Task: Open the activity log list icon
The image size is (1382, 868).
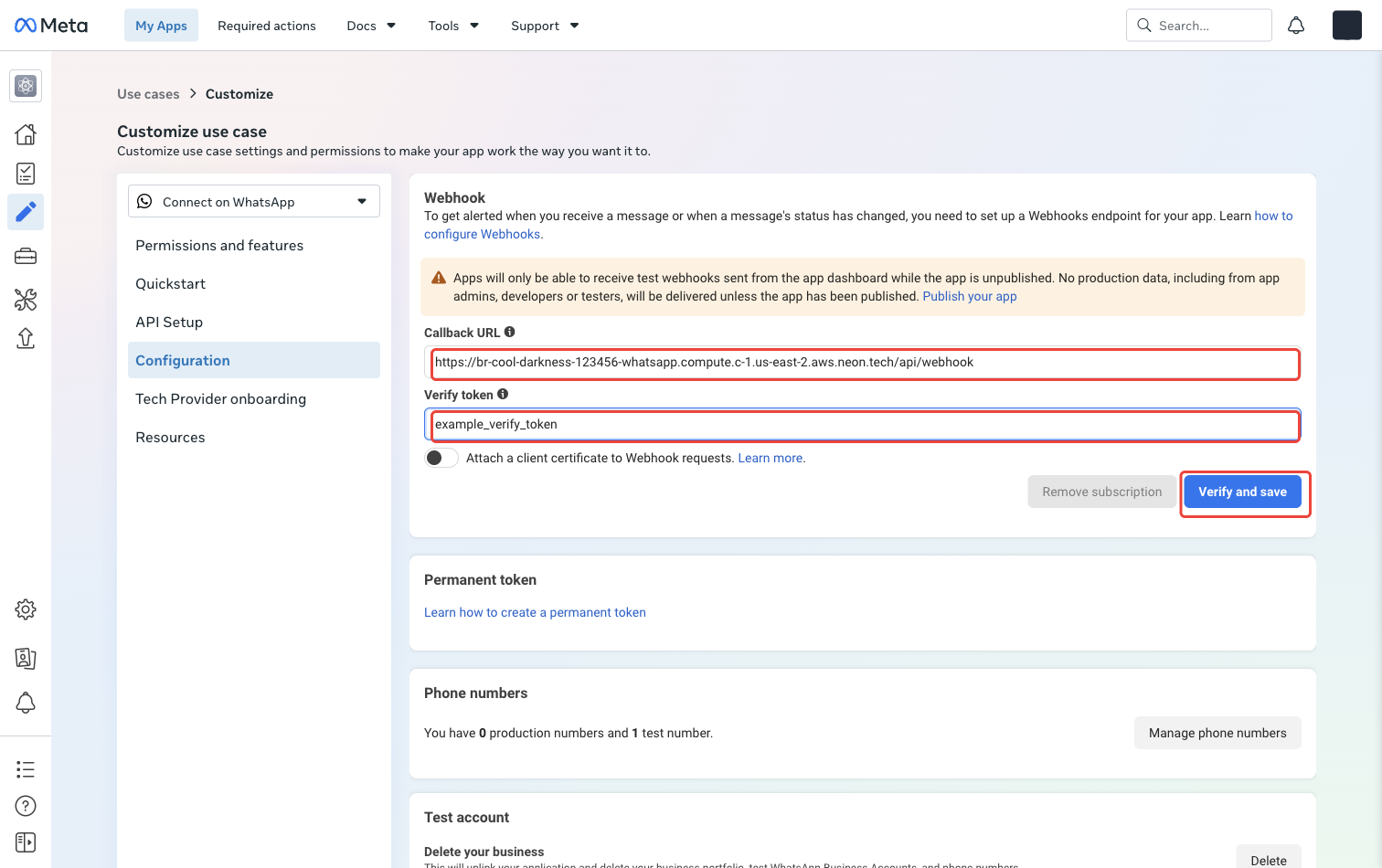Action: tap(26, 769)
